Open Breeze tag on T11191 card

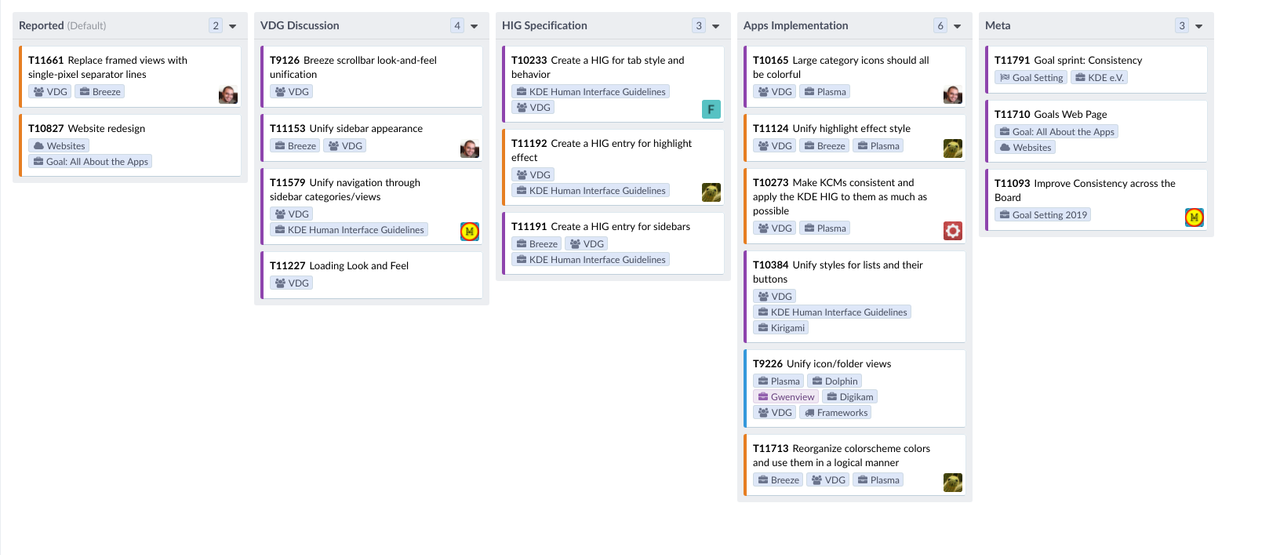coord(537,244)
